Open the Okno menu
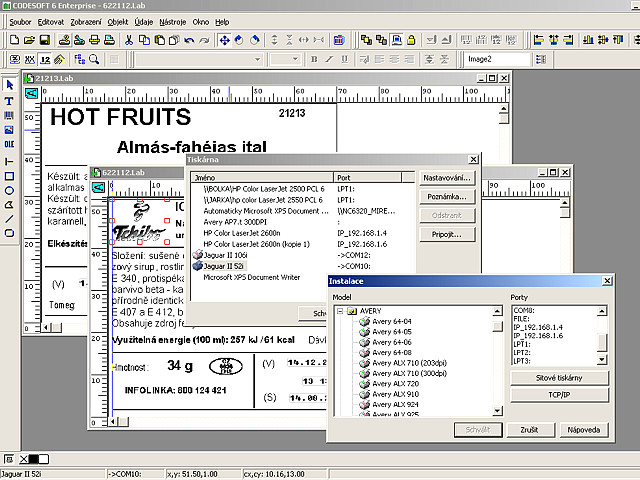This screenshot has height=480, width=640. [x=200, y=22]
